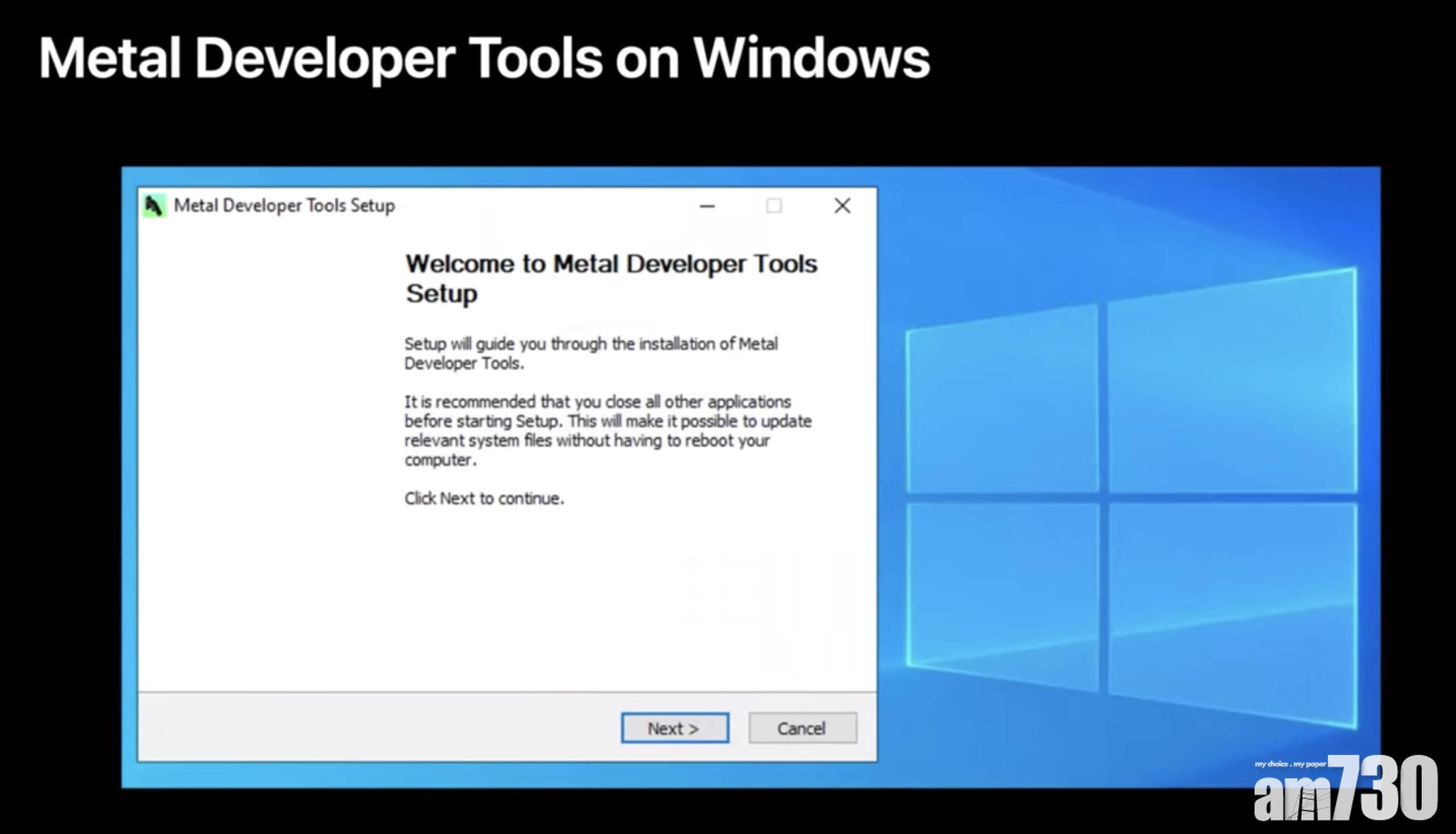This screenshot has width=1456, height=834.
Task: Click the am730 logo watermark
Action: coord(1346,791)
